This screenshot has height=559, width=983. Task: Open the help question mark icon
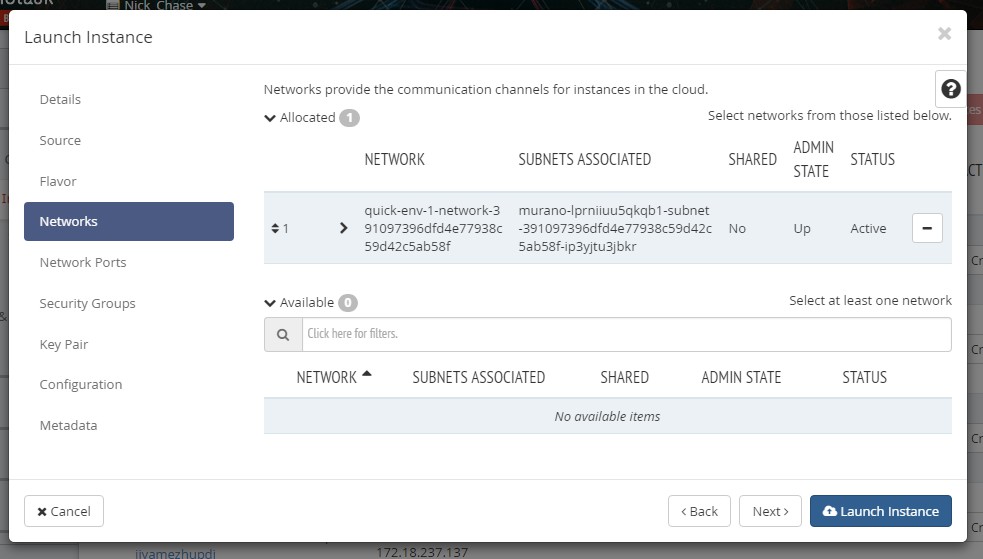tap(950, 89)
